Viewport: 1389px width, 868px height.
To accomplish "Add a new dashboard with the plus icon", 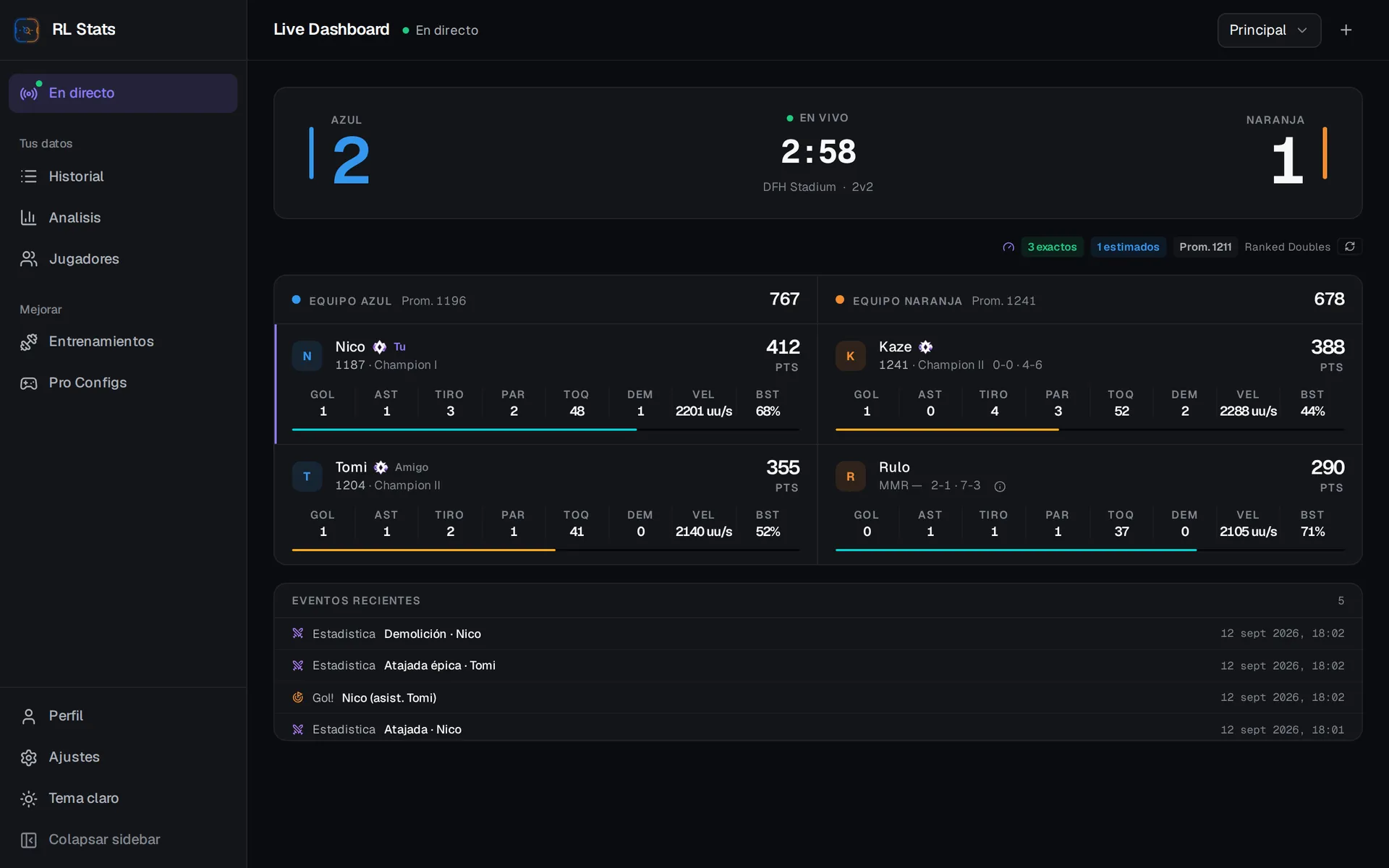I will point(1346,30).
